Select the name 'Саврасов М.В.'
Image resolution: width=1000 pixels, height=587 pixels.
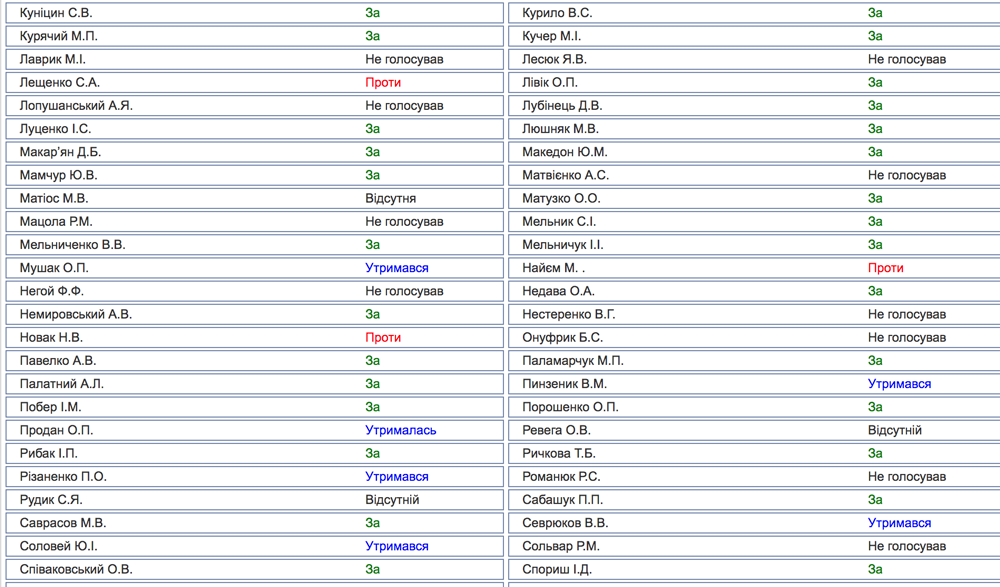tap(63, 523)
